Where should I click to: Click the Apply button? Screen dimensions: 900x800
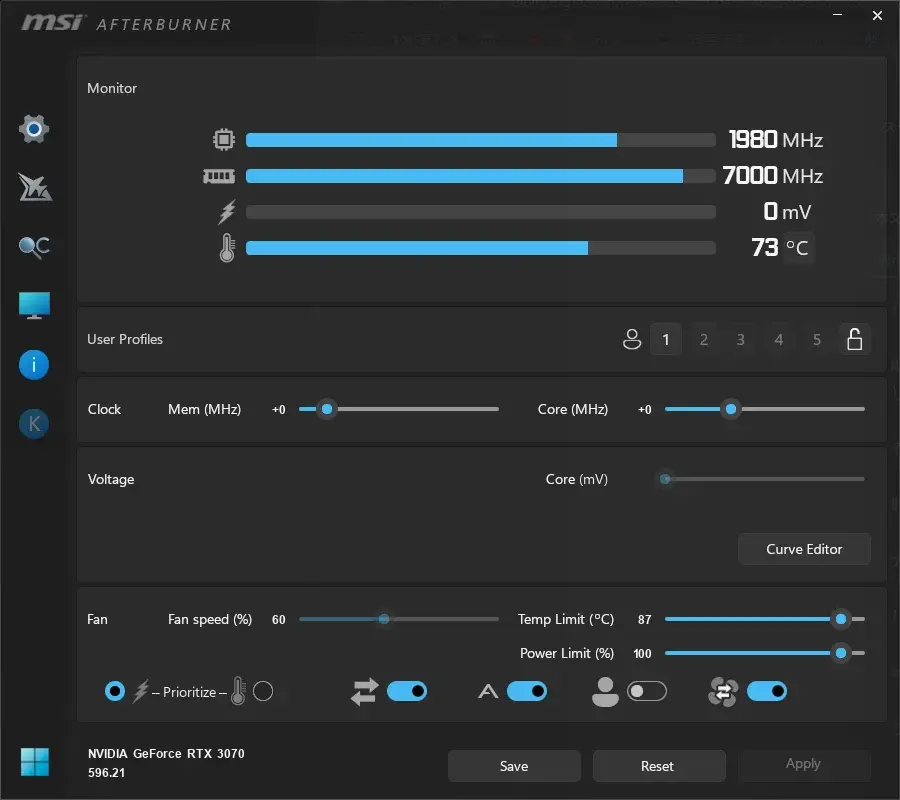coord(804,764)
